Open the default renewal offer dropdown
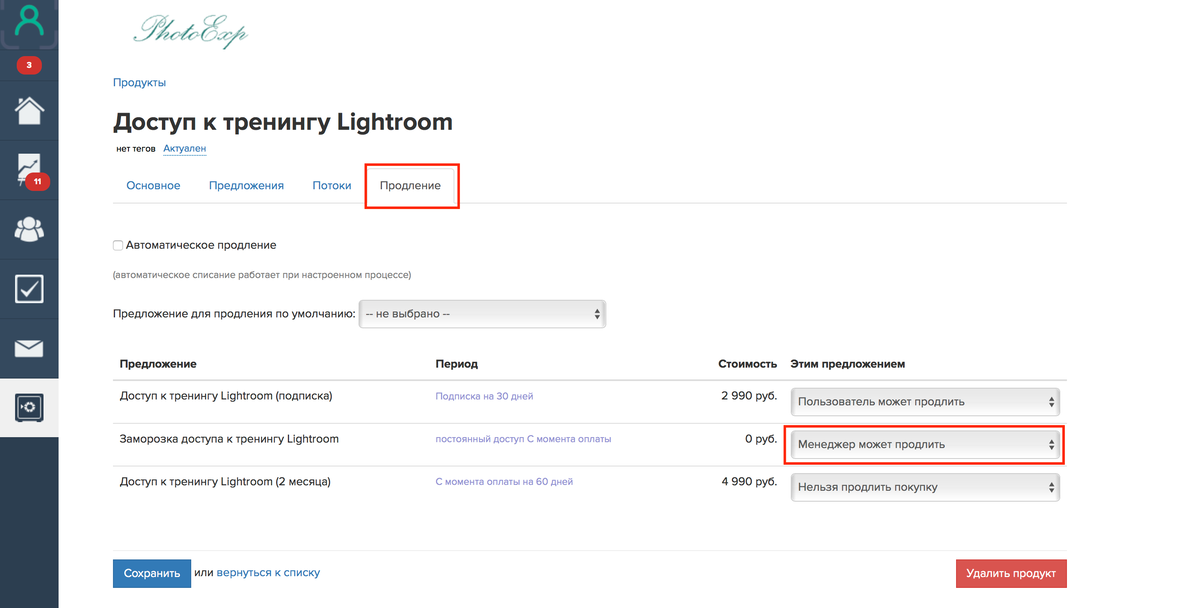This screenshot has height=608, width=1200. [x=482, y=314]
